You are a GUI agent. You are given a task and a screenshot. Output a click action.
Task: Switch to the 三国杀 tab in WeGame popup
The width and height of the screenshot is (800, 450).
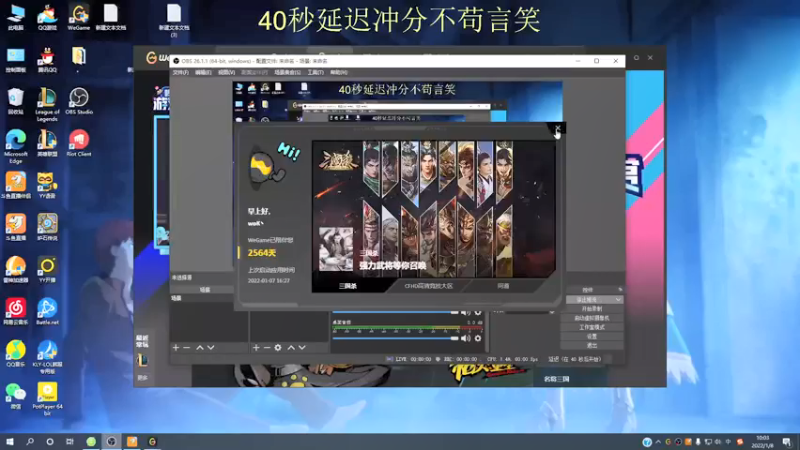pos(348,286)
